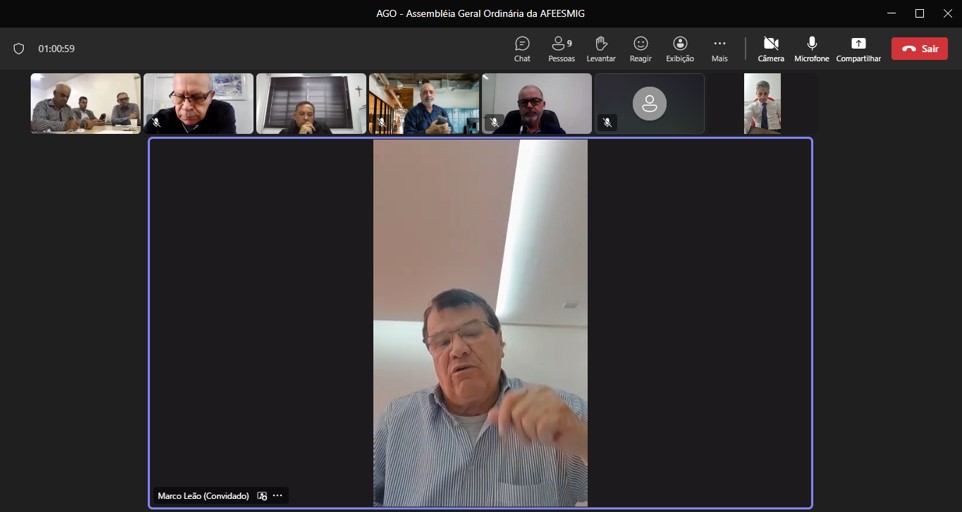Raise hand with Levantar button
This screenshot has width=962, height=512.
[x=601, y=48]
